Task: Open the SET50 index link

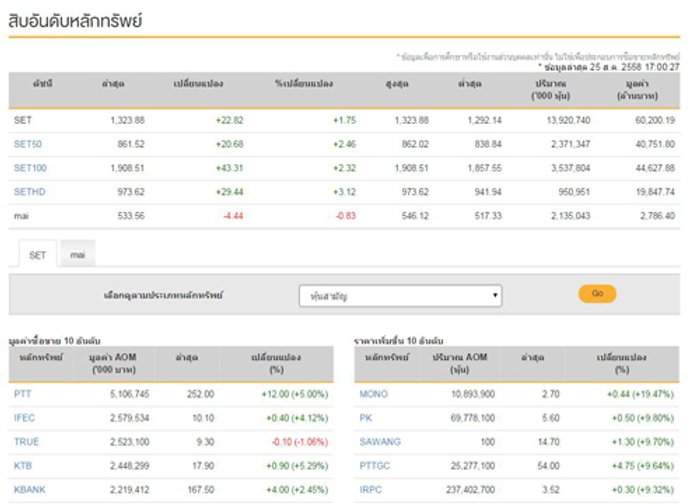Action: point(28,144)
